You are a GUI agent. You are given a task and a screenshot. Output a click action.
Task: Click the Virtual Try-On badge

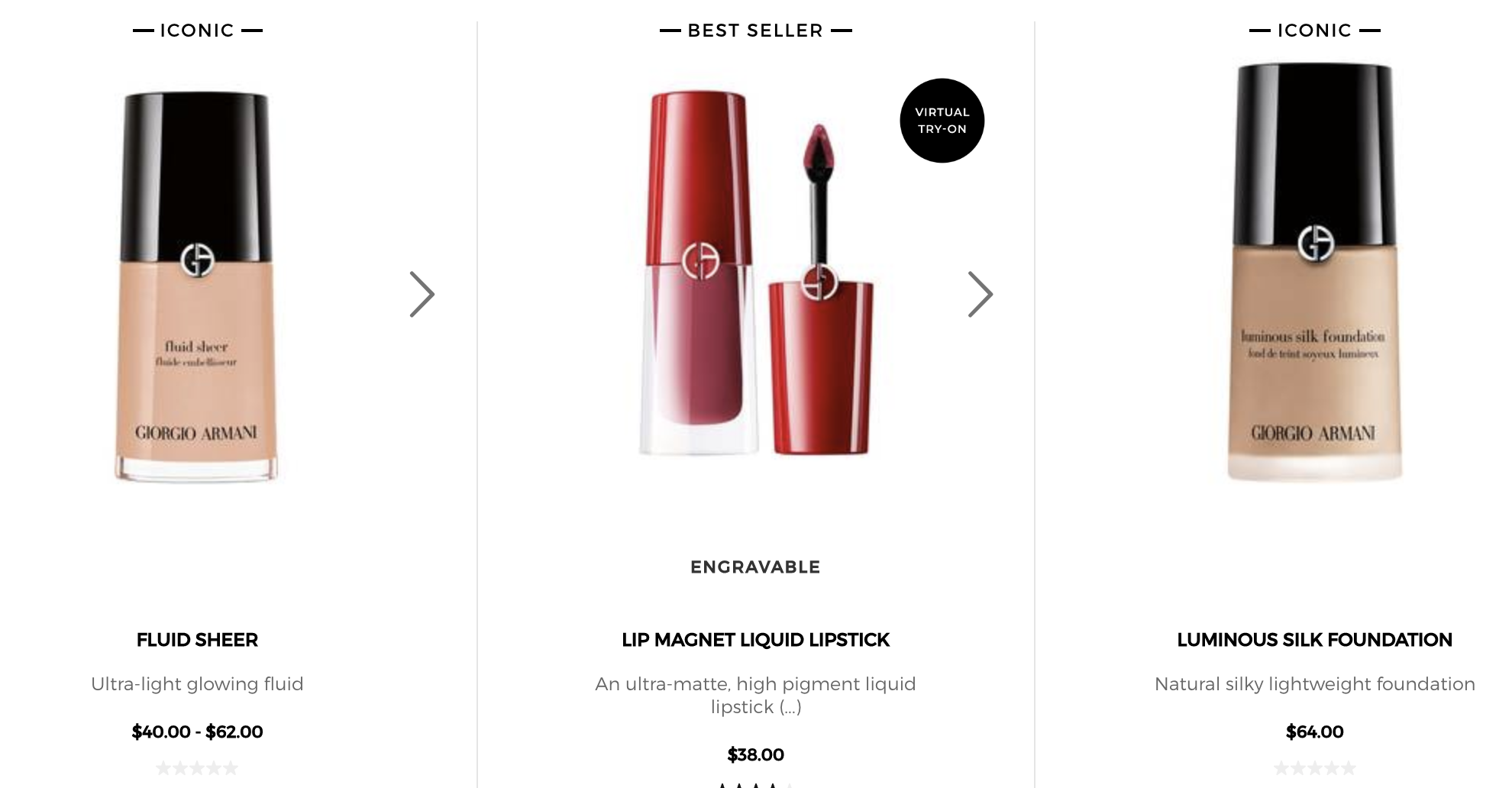click(x=942, y=121)
